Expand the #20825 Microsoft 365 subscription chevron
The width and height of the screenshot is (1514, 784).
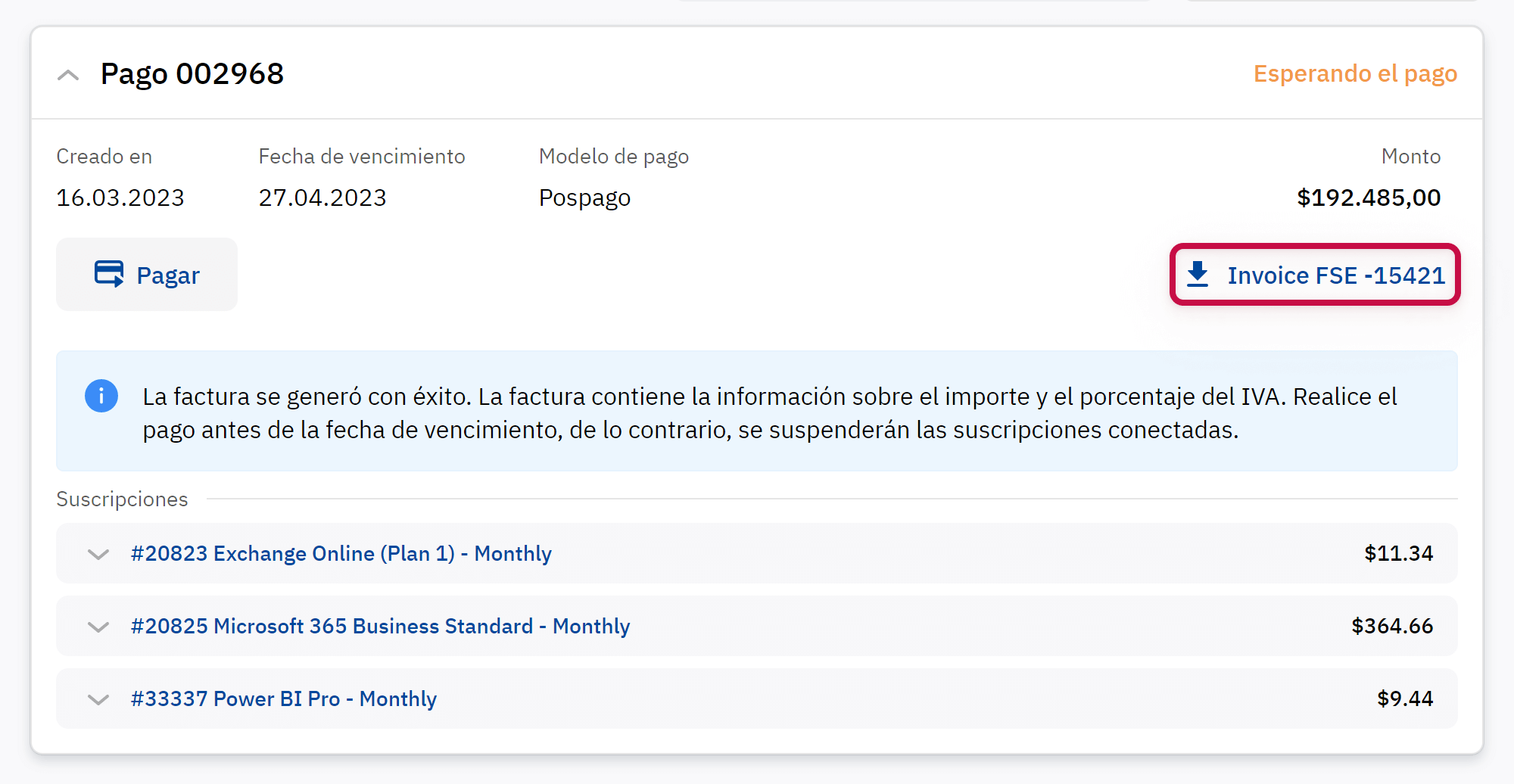98,627
